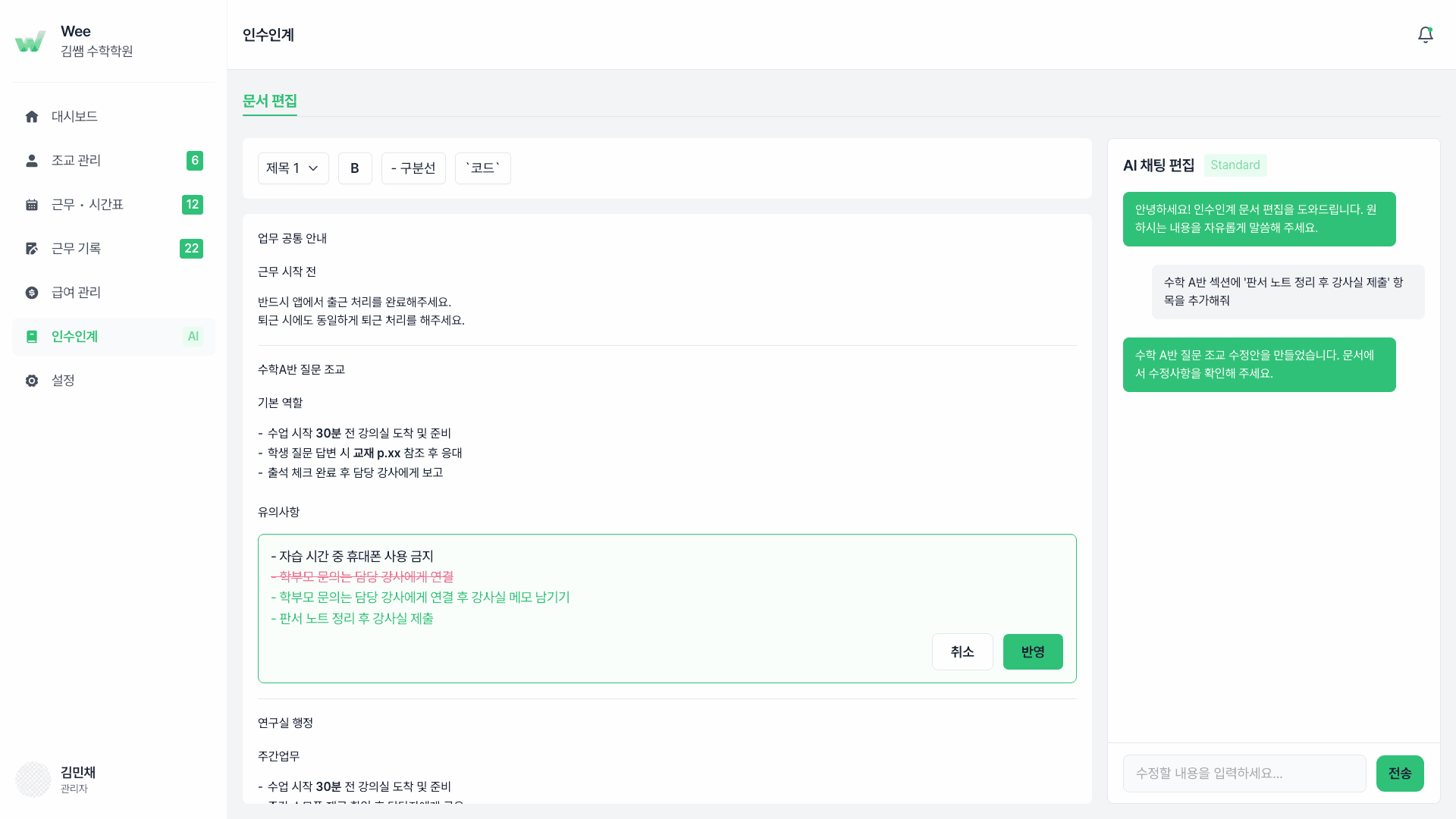Image resolution: width=1456 pixels, height=819 pixels.
Task: Send the chat with 전송 button
Action: coord(1400,773)
